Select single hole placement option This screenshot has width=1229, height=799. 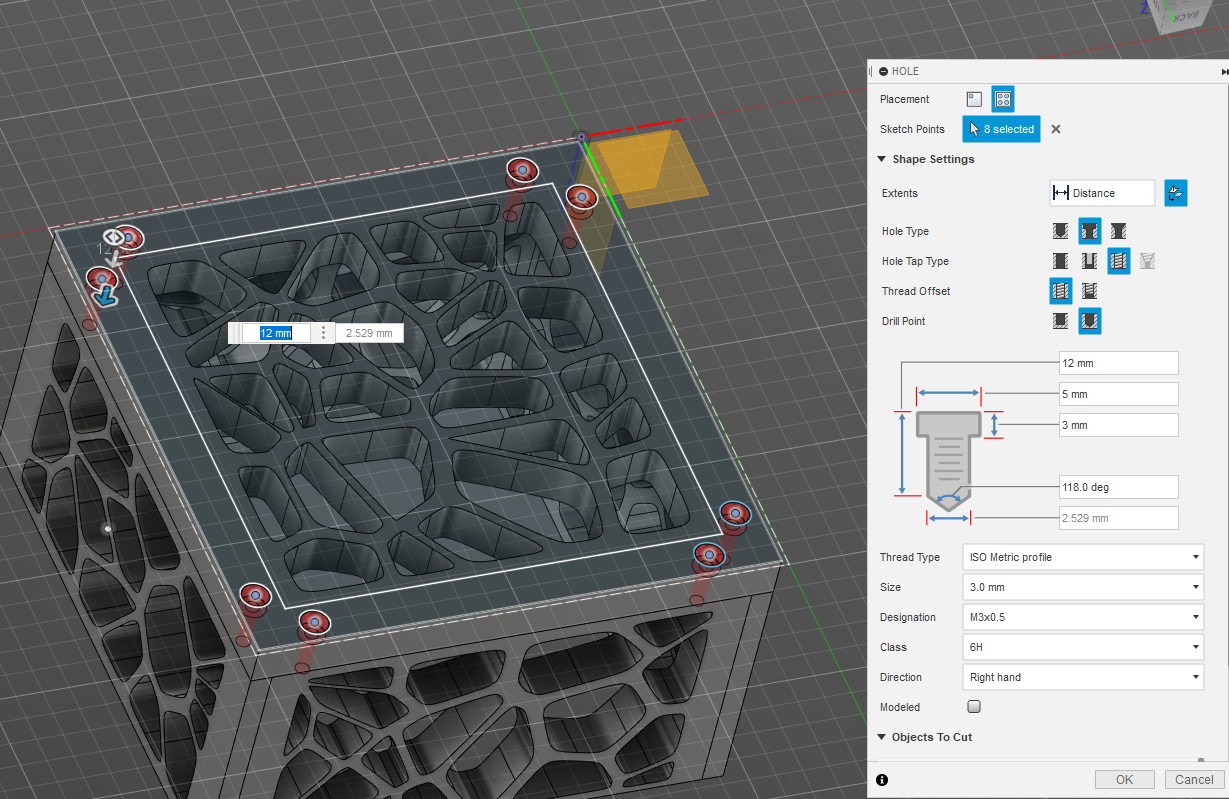click(x=974, y=99)
